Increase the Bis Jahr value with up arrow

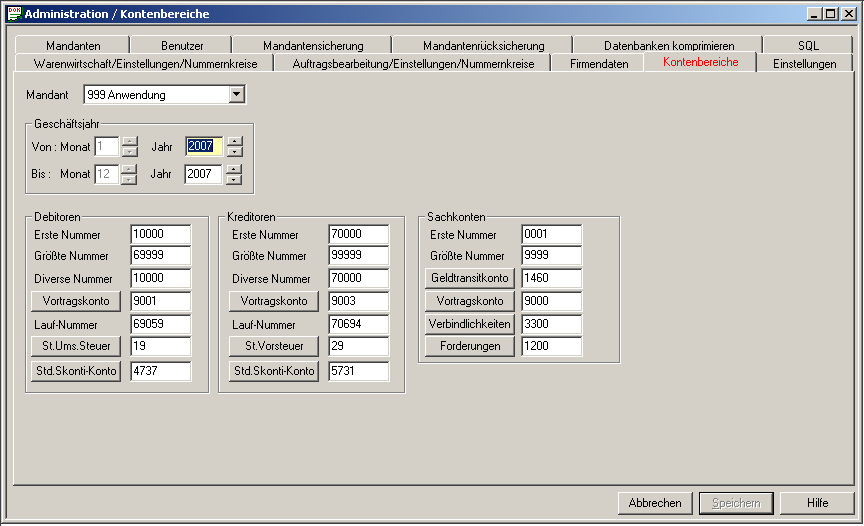click(x=234, y=169)
